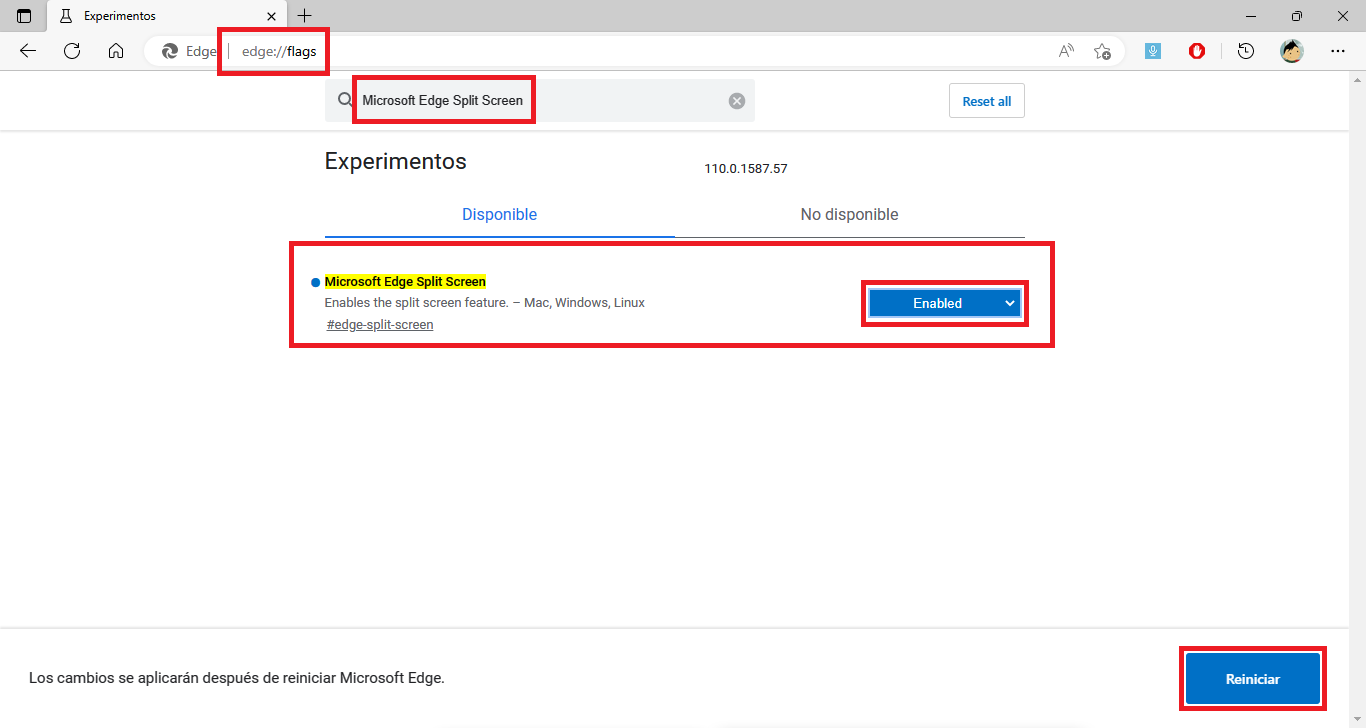Switch to the No disponible tab

(x=849, y=215)
